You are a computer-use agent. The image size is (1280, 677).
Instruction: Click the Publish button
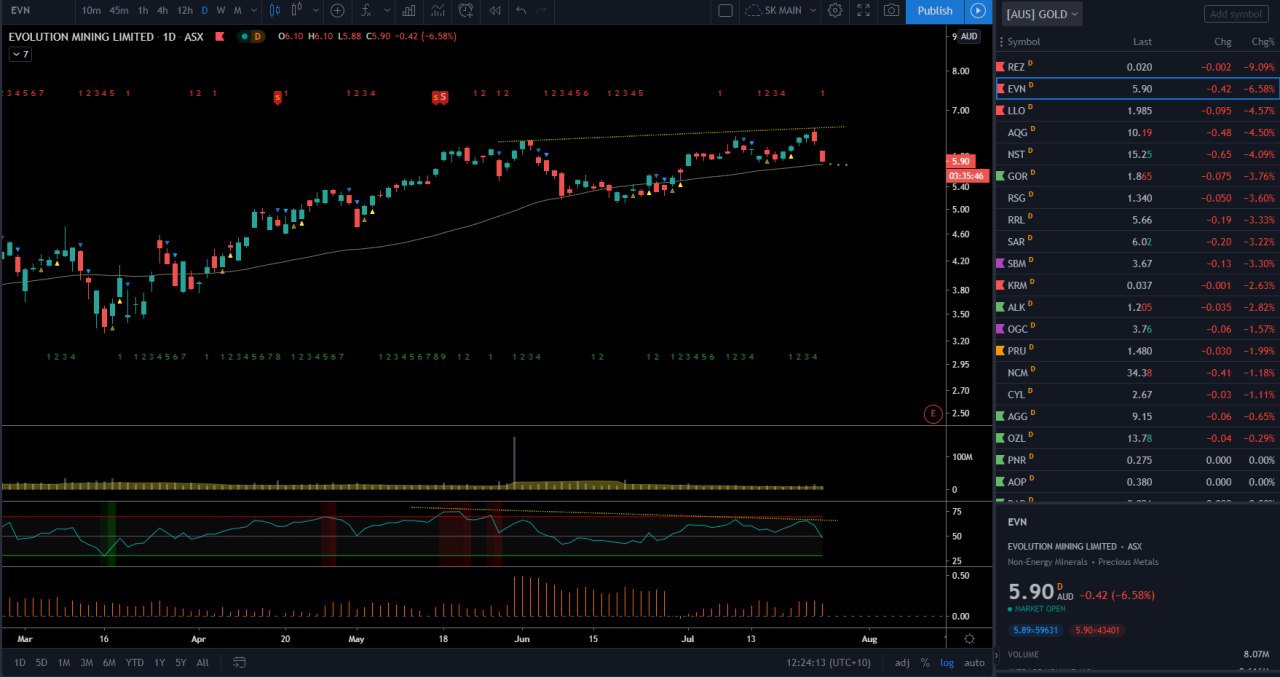[x=935, y=10]
